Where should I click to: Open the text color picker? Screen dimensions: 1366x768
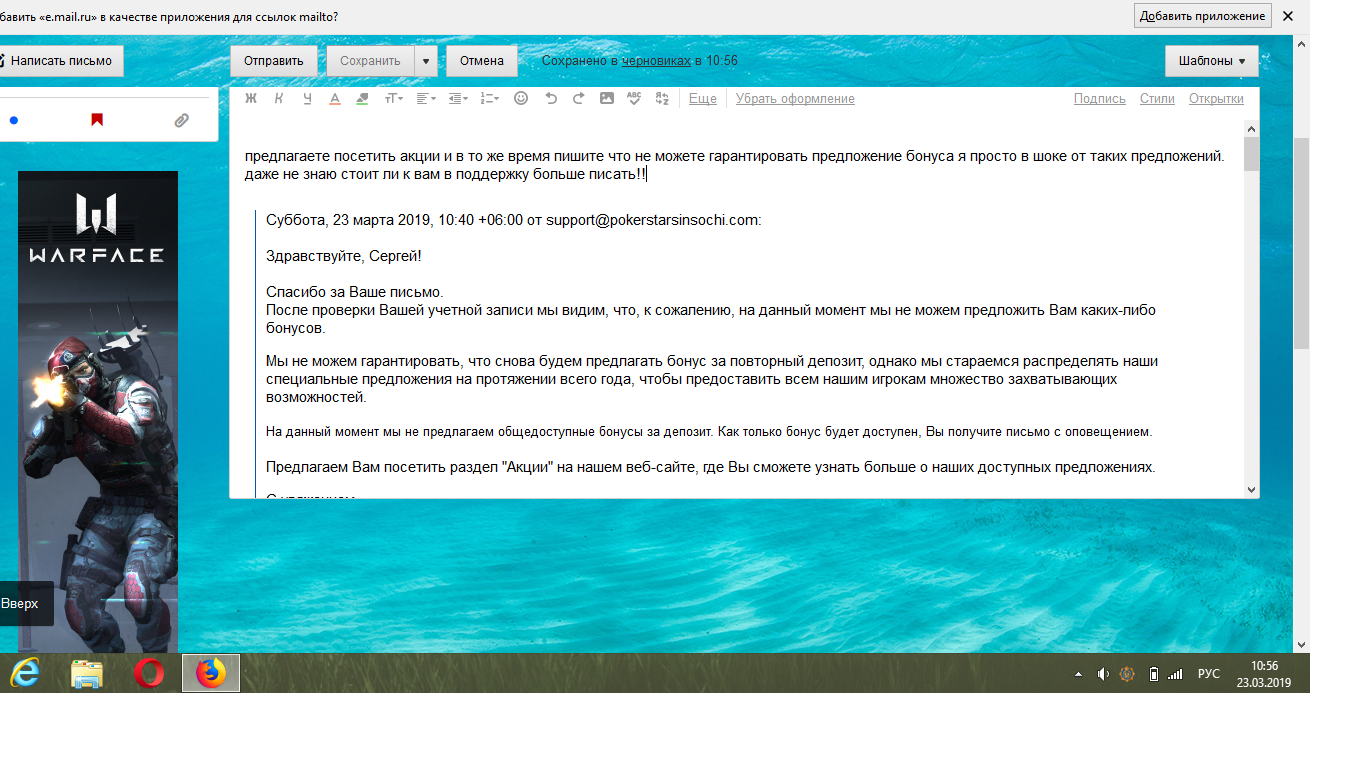(335, 99)
